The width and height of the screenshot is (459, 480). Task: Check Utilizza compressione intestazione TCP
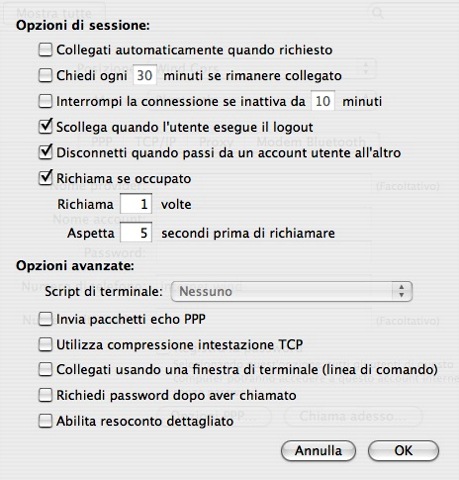[45, 344]
